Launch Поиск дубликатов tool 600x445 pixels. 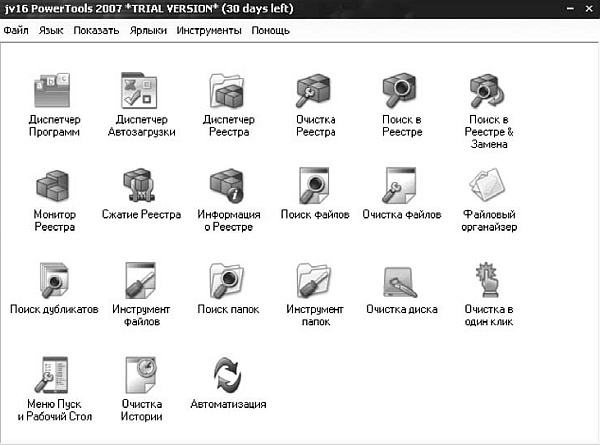(x=54, y=280)
